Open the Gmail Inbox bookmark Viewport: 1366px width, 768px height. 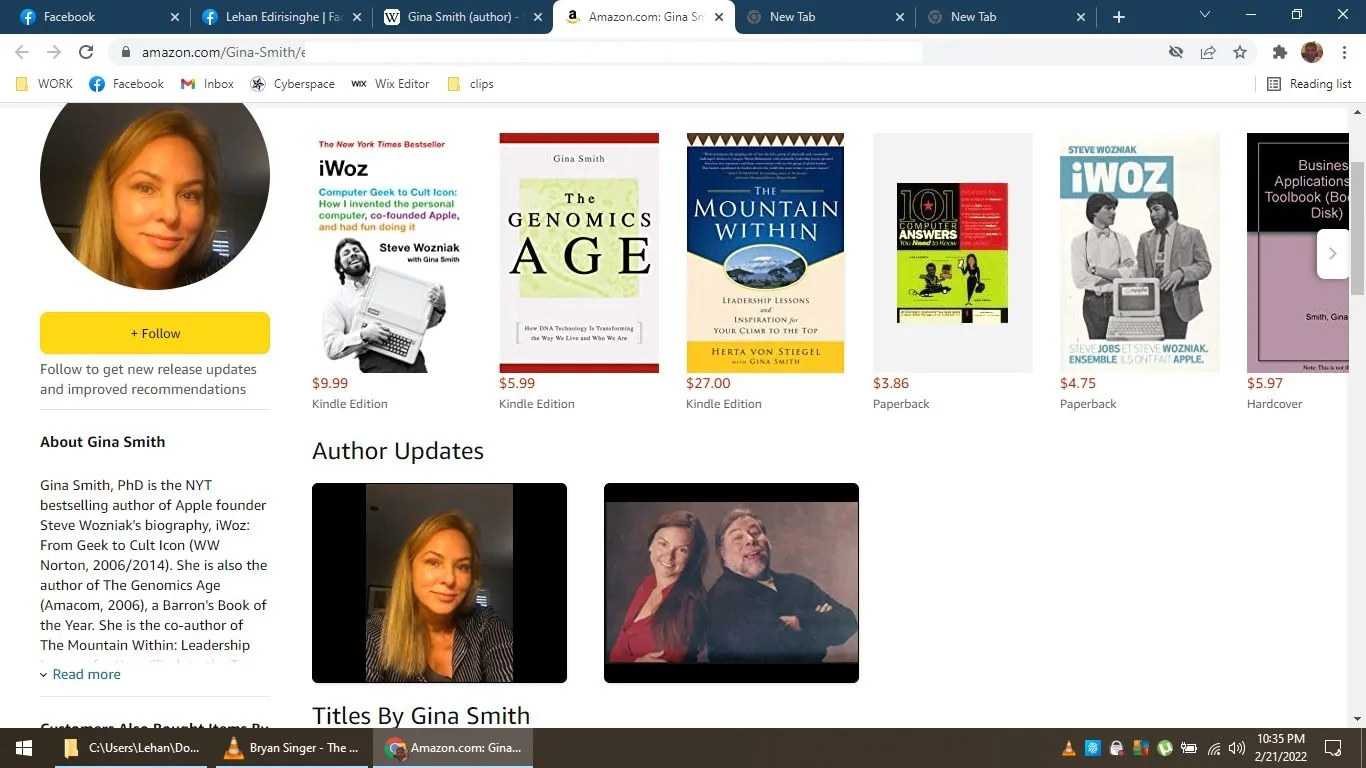point(207,84)
